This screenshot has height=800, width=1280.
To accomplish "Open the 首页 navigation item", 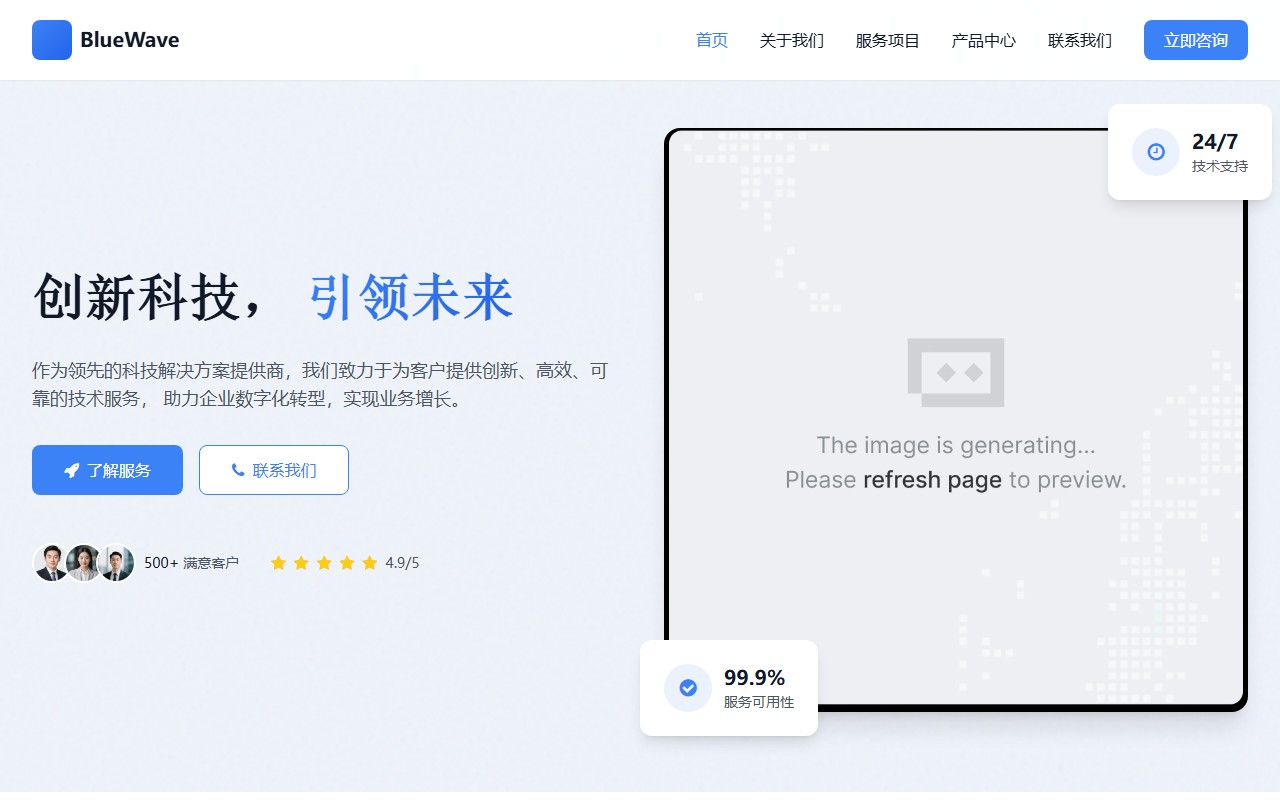I will pos(711,40).
